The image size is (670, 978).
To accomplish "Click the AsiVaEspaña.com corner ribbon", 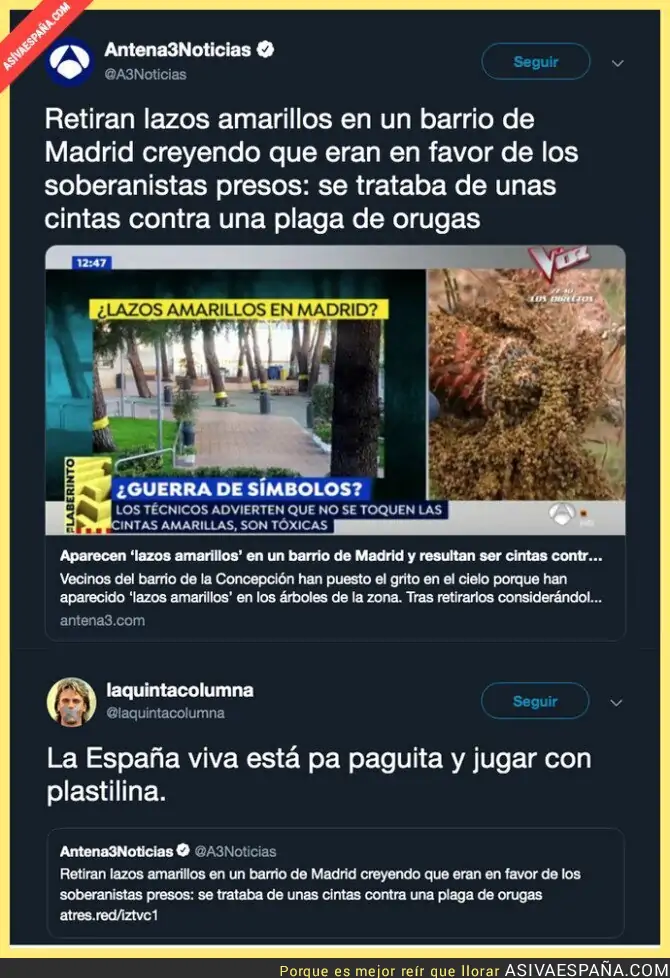I will click(x=36, y=37).
